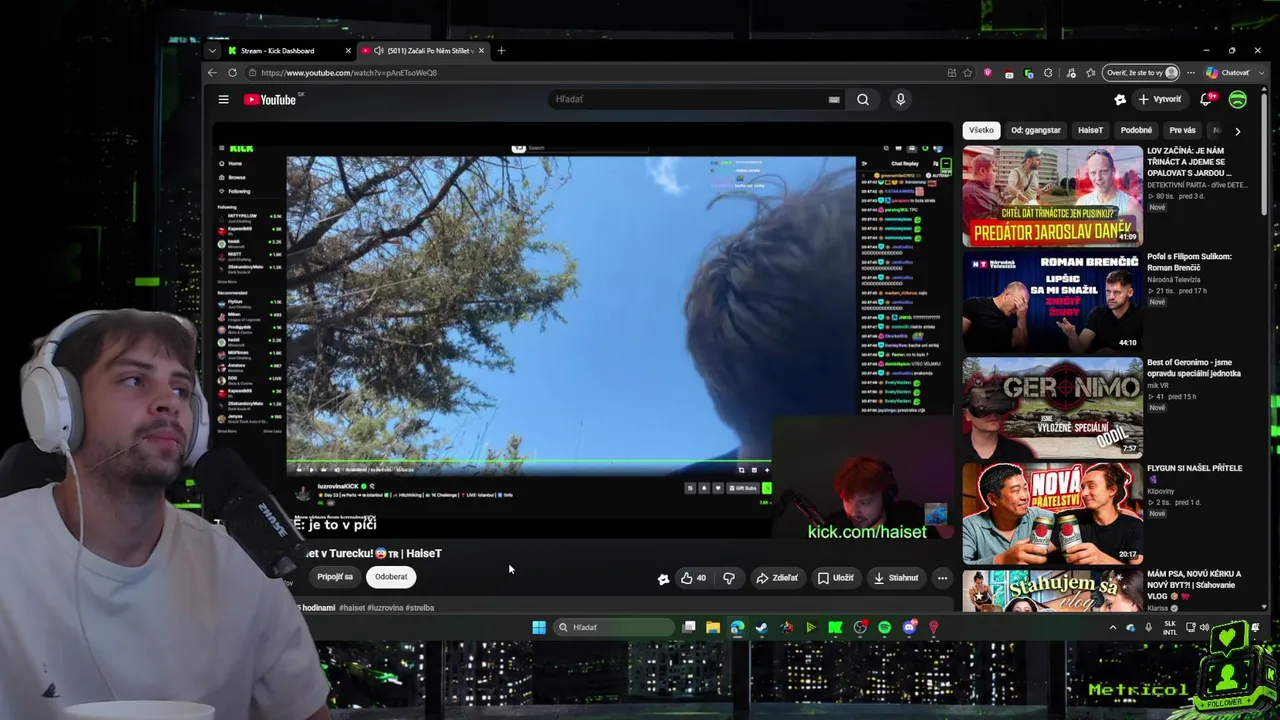
Task: Open File Explorer from taskbar
Action: click(713, 627)
